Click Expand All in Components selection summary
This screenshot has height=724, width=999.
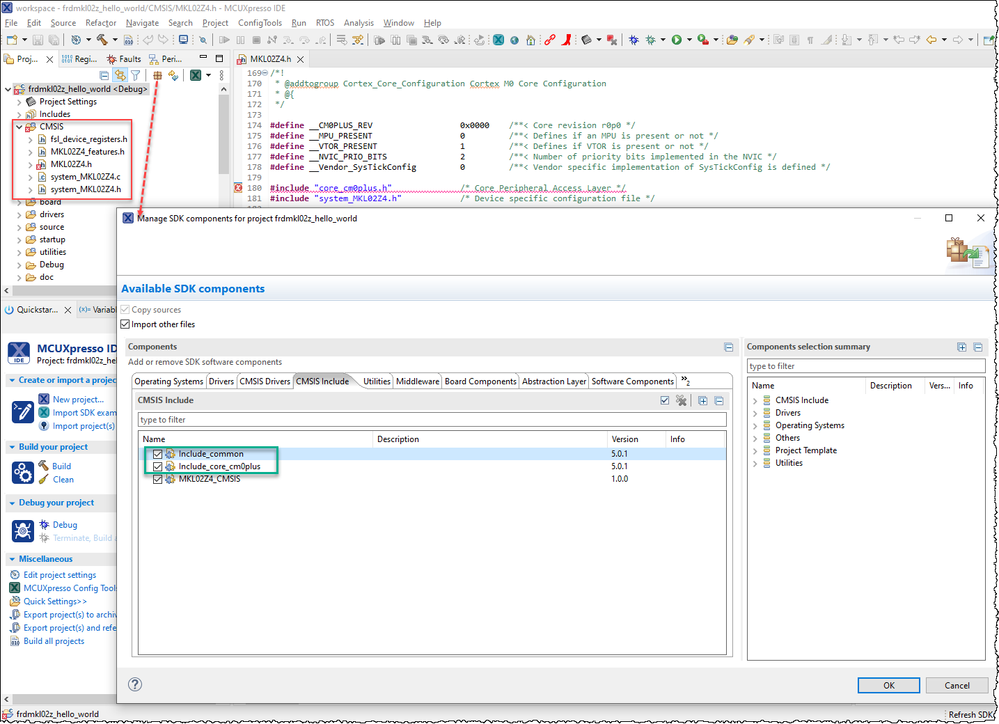point(962,347)
